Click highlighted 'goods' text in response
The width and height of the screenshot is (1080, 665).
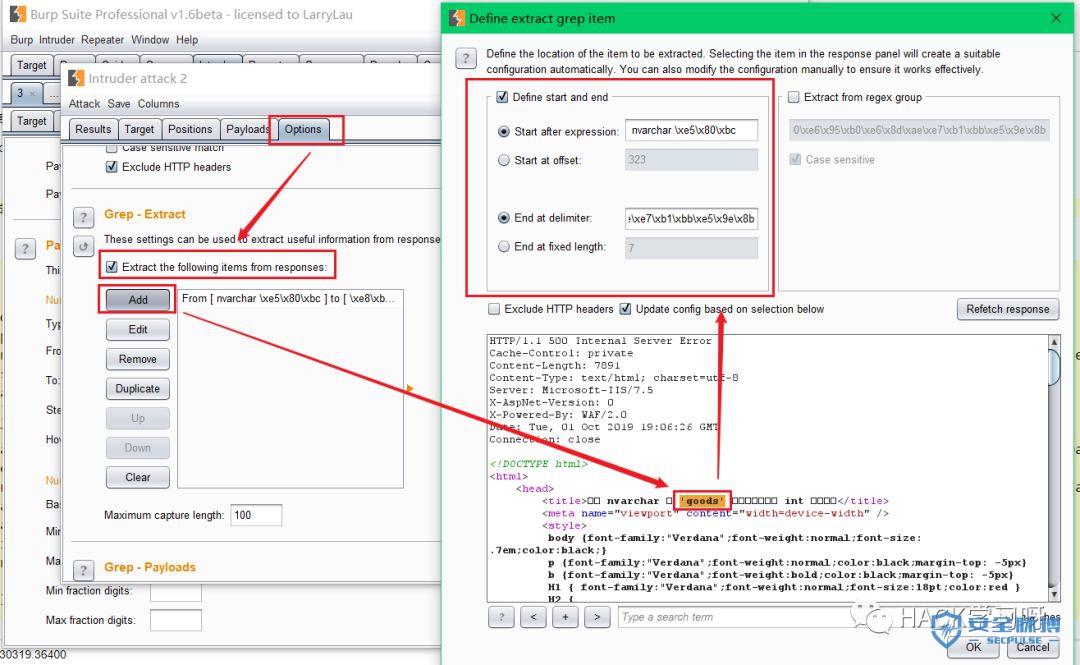click(702, 501)
